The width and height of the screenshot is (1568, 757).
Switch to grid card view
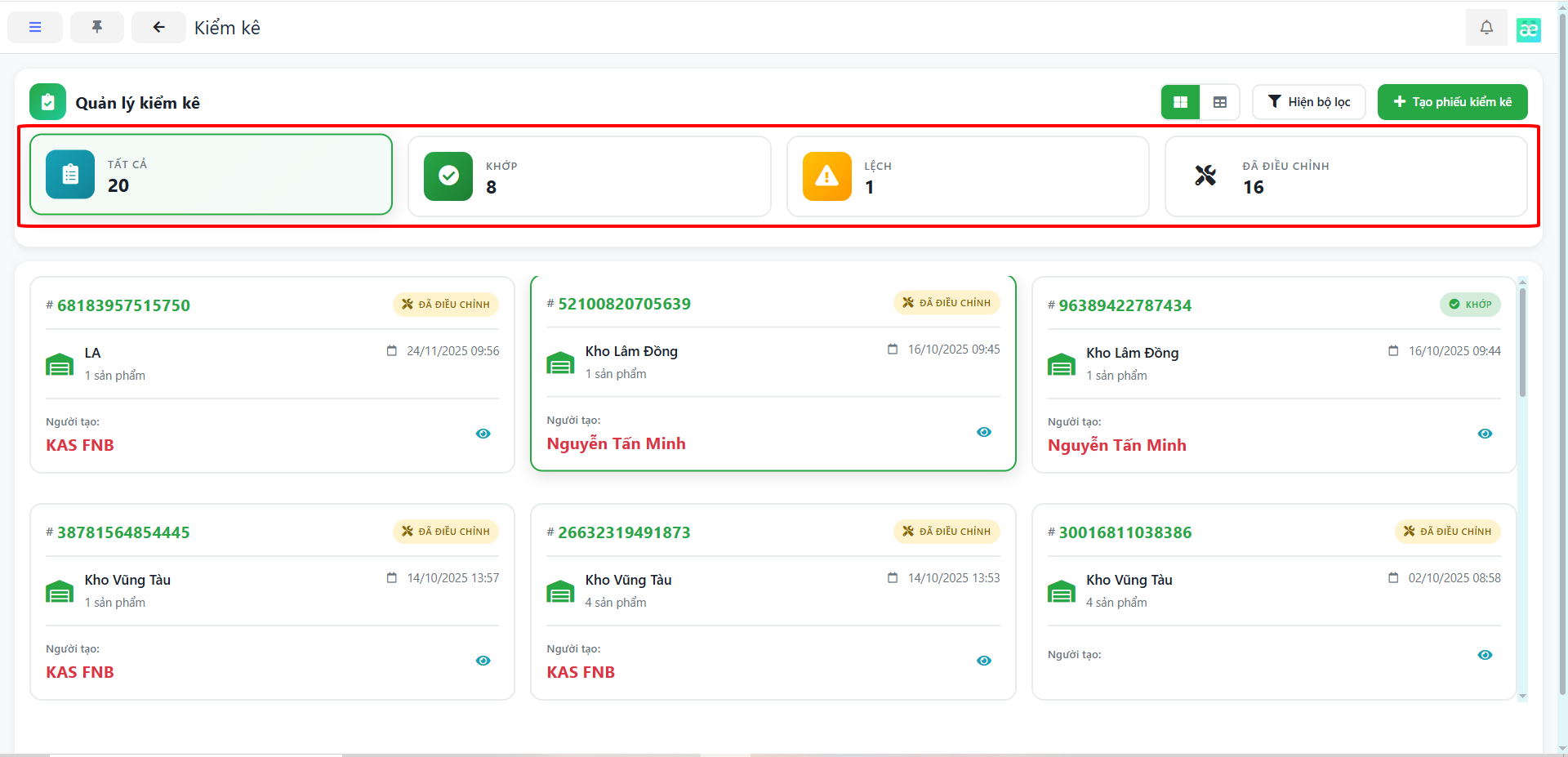[1180, 102]
